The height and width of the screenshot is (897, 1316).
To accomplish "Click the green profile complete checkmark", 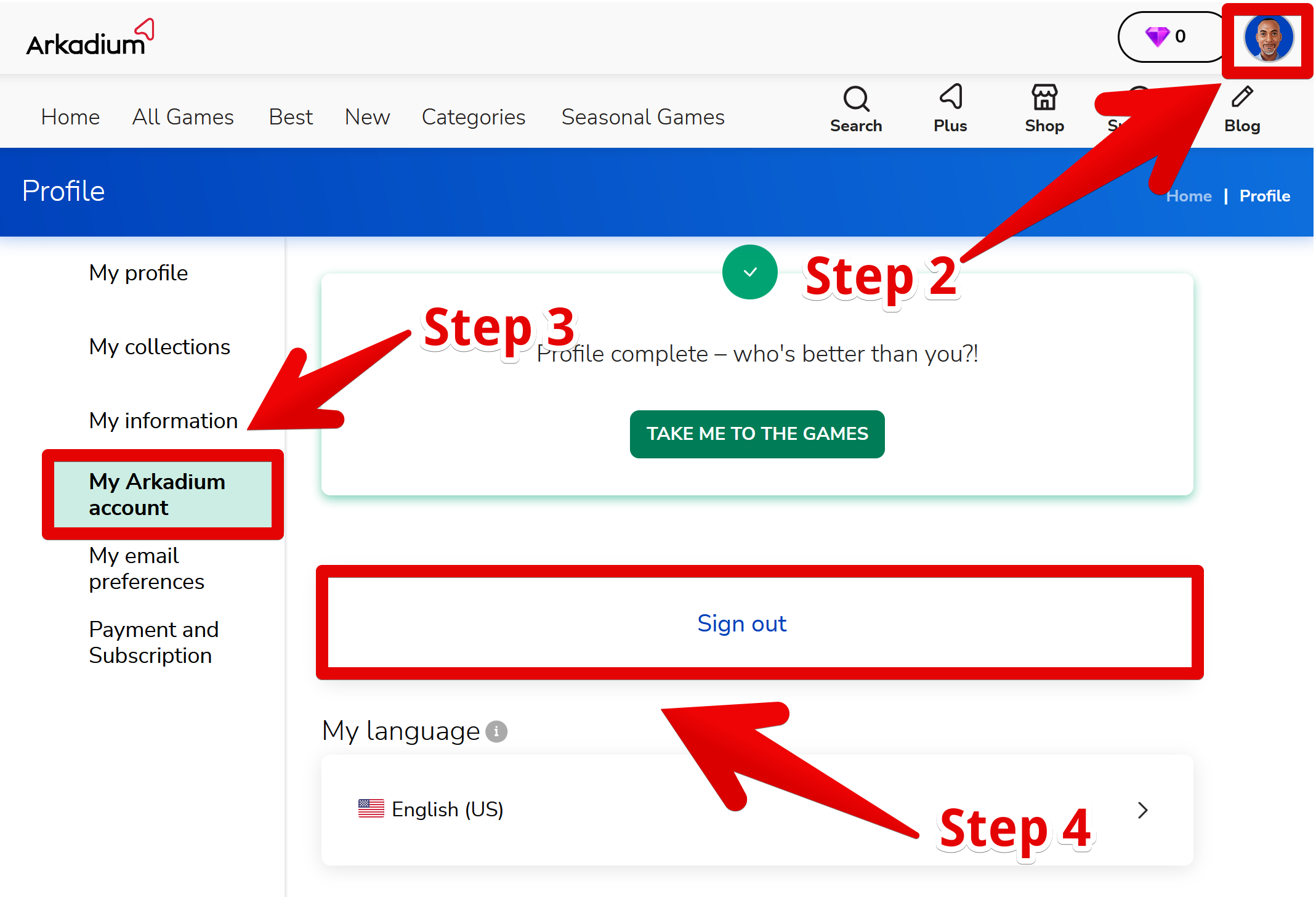I will (x=749, y=272).
